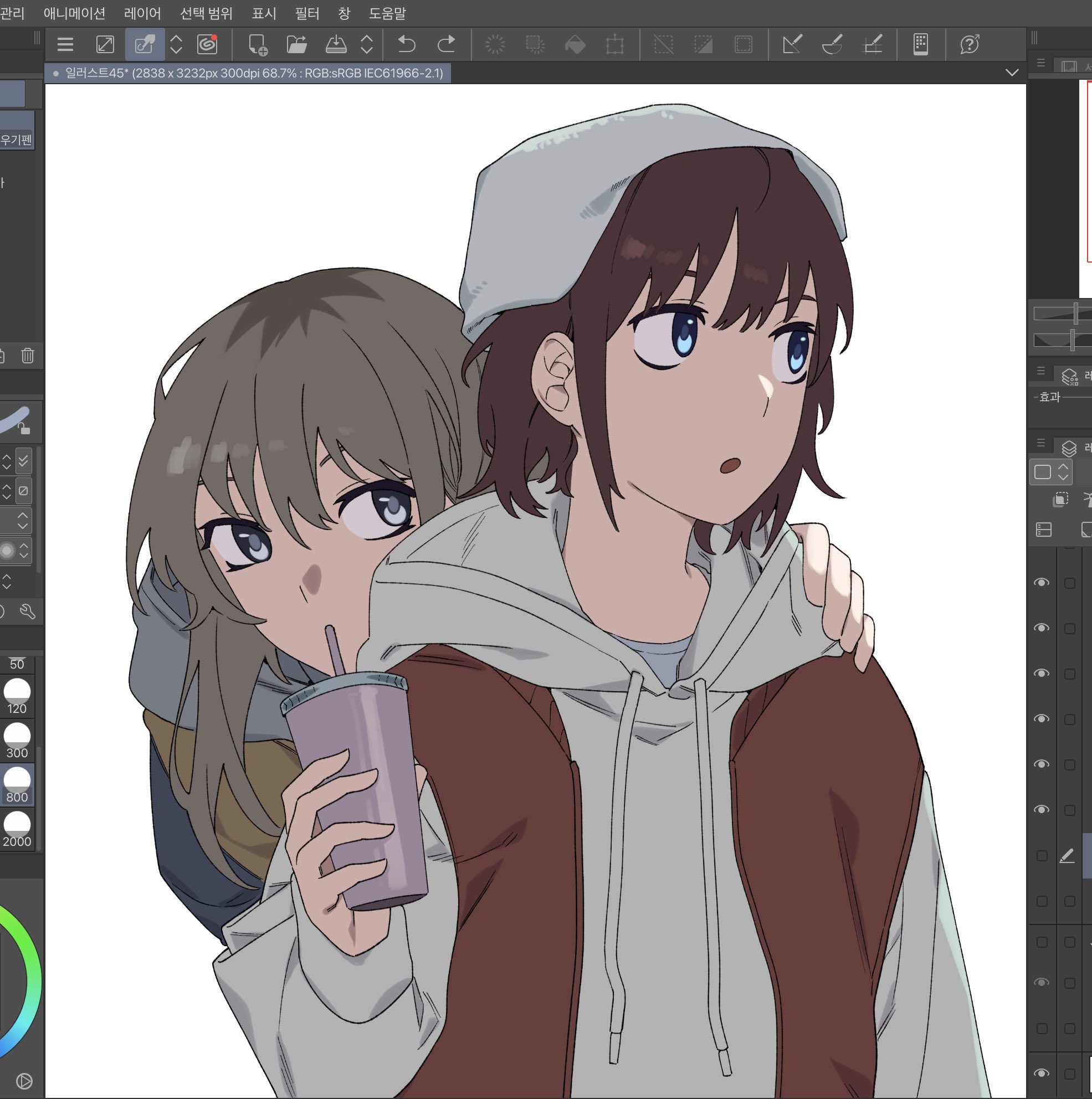The width and height of the screenshot is (1092, 1099).
Task: Open Clip Studio spiral icon
Action: 207,44
